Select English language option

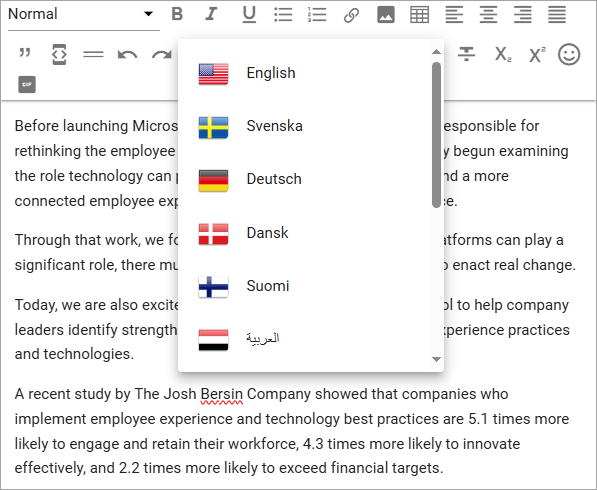(x=303, y=73)
